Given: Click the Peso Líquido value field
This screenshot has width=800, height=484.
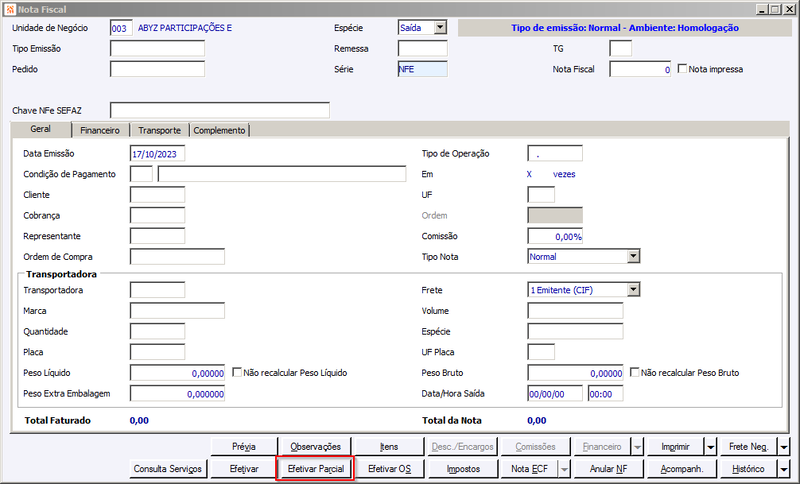Looking at the screenshot, I should (178, 373).
